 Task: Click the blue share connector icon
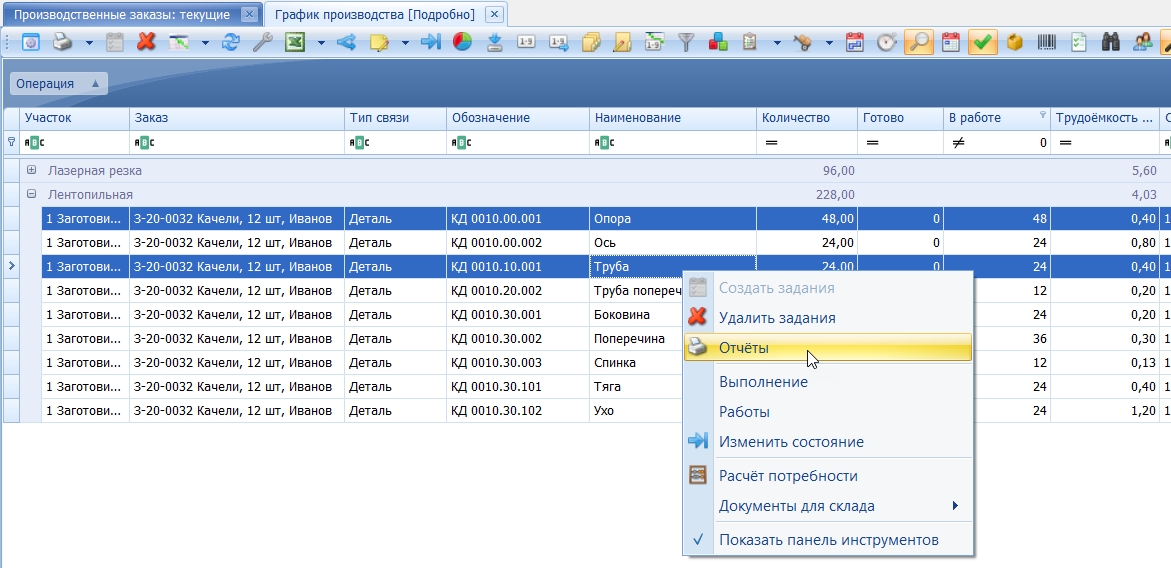pos(346,43)
